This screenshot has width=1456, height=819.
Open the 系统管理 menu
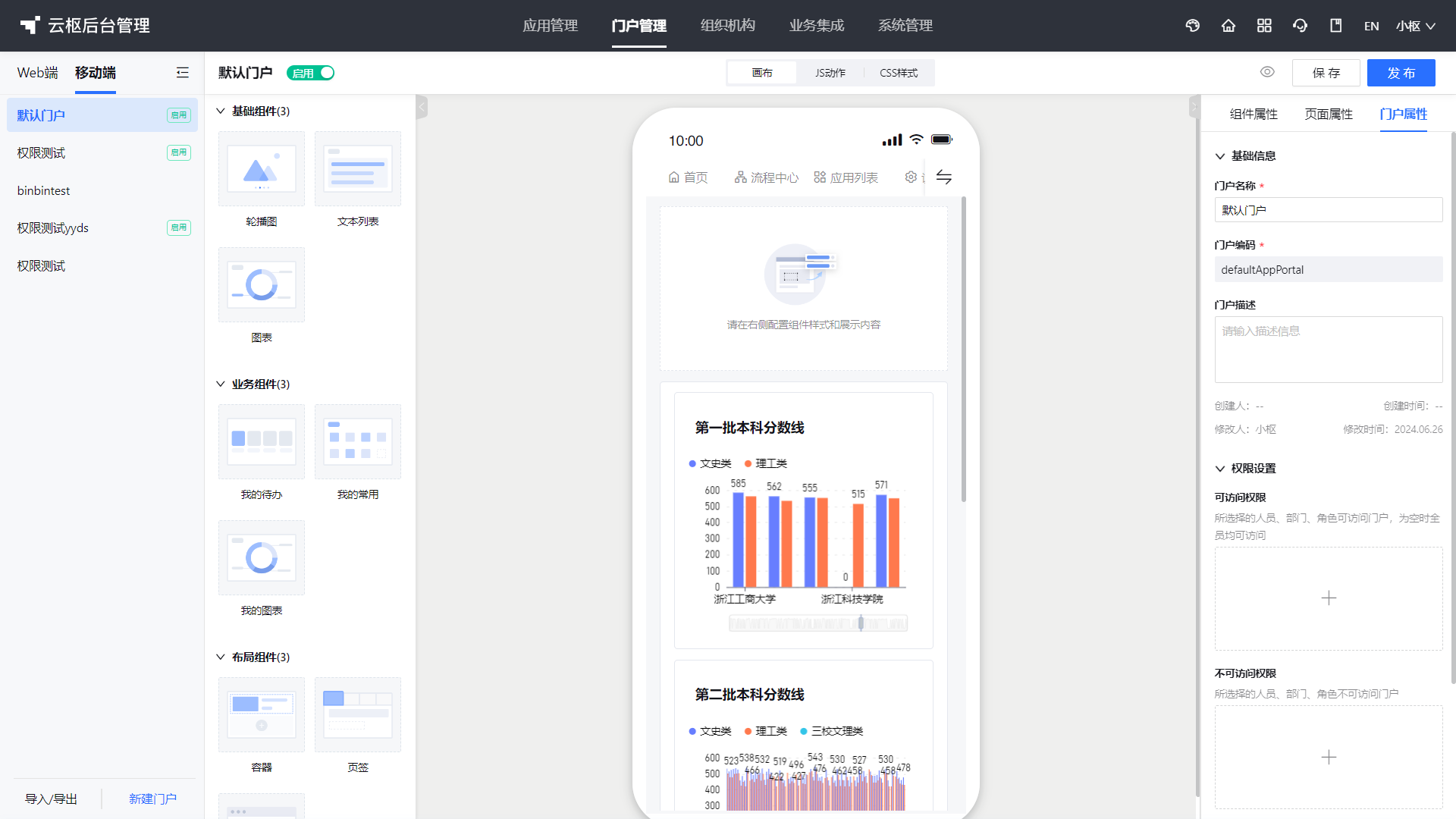[x=905, y=26]
